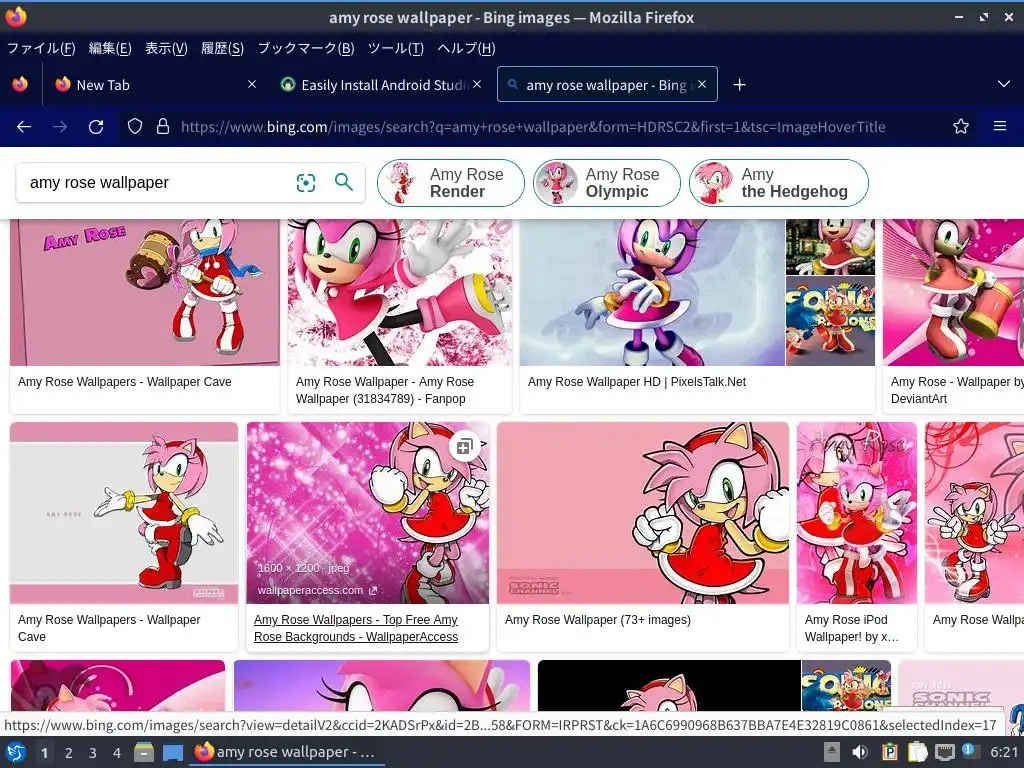Switch to Easily Install Android Studio tab

coord(382,84)
